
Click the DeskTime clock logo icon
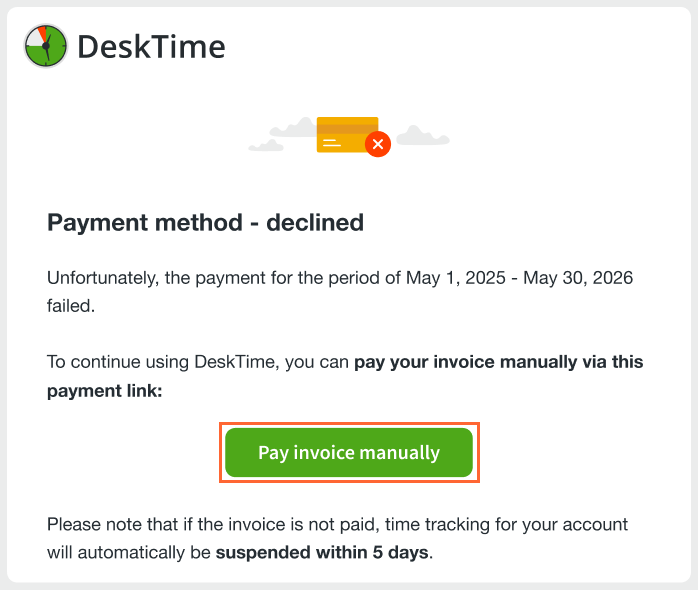[45, 46]
